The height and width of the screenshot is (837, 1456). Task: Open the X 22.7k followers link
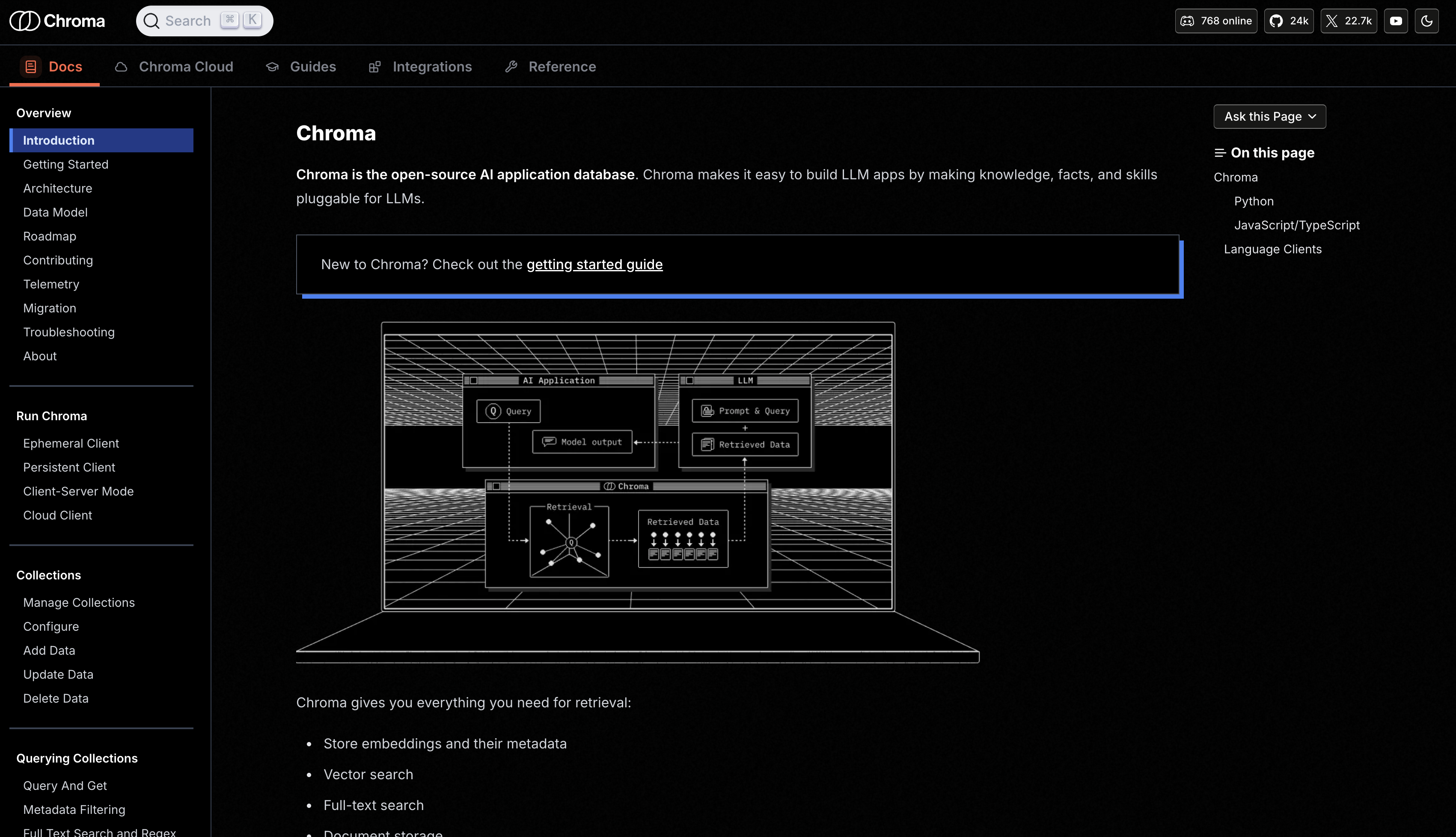click(1349, 21)
